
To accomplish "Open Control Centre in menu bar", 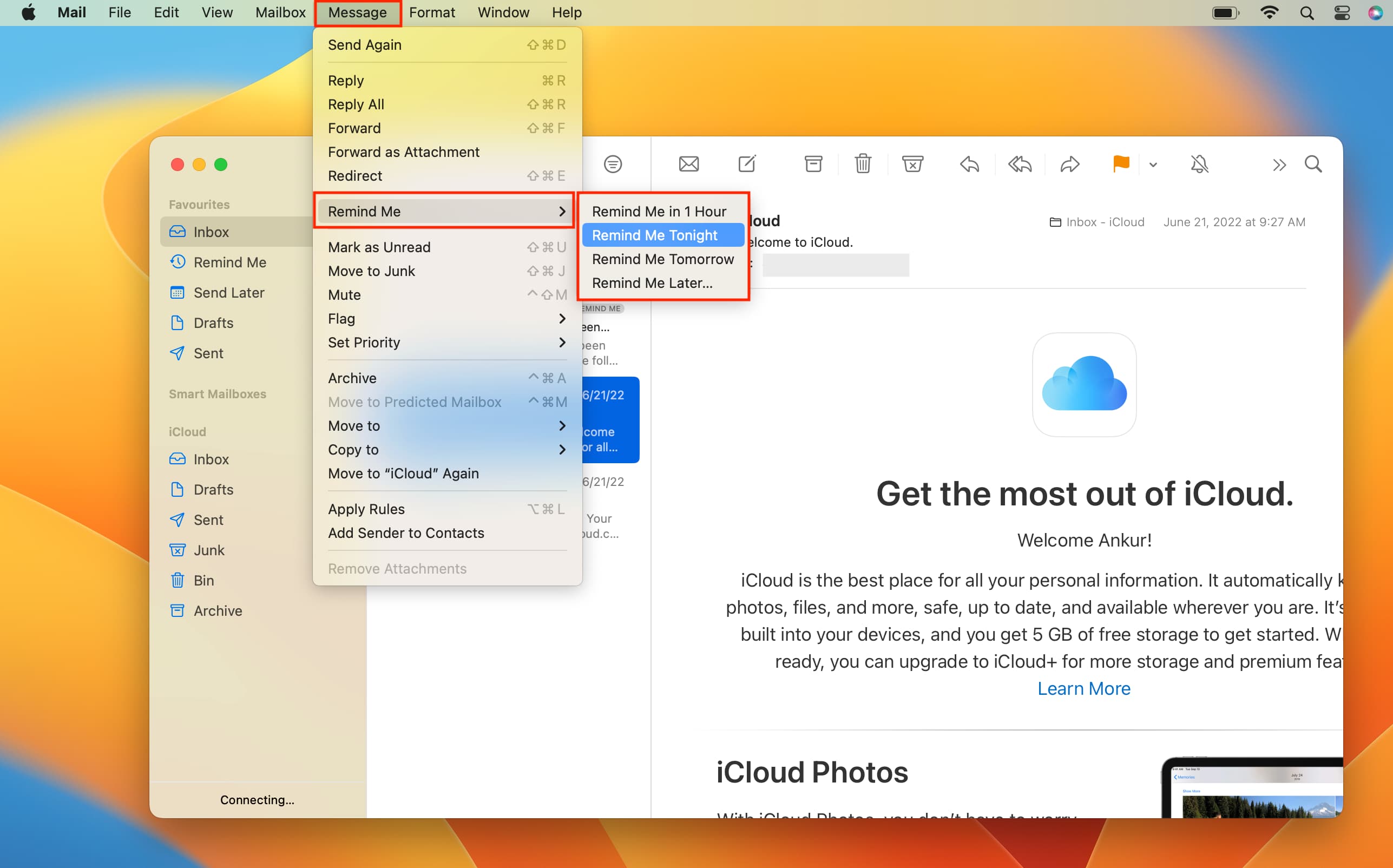I will tap(1342, 12).
